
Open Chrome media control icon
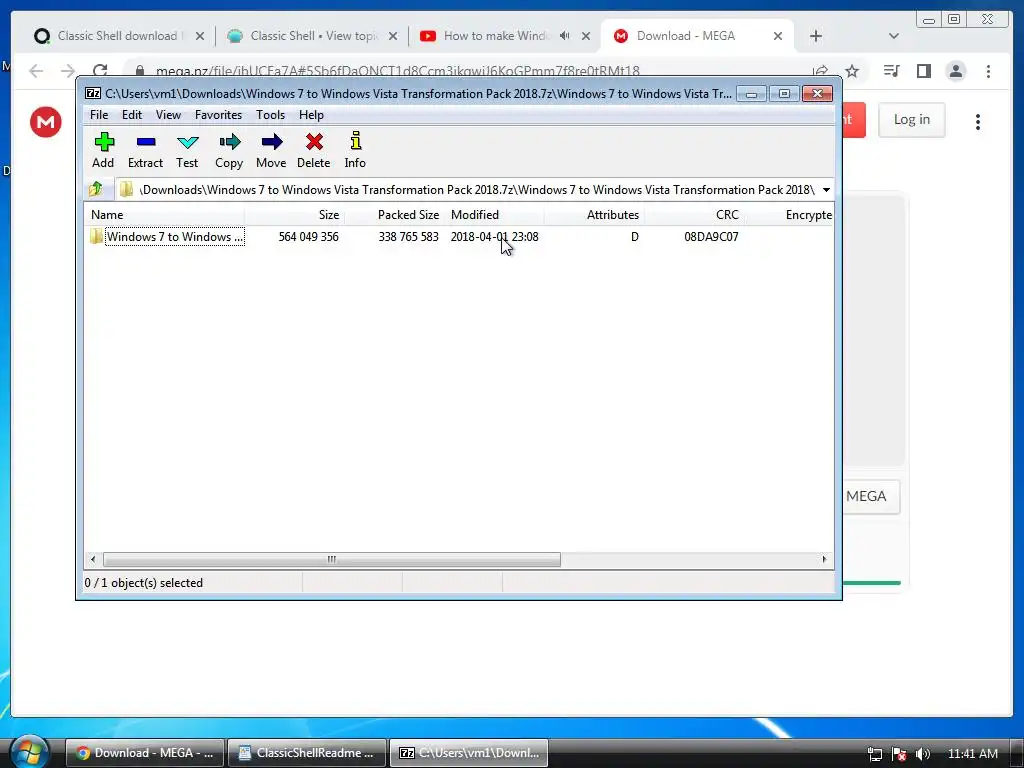pyautogui.click(x=891, y=71)
